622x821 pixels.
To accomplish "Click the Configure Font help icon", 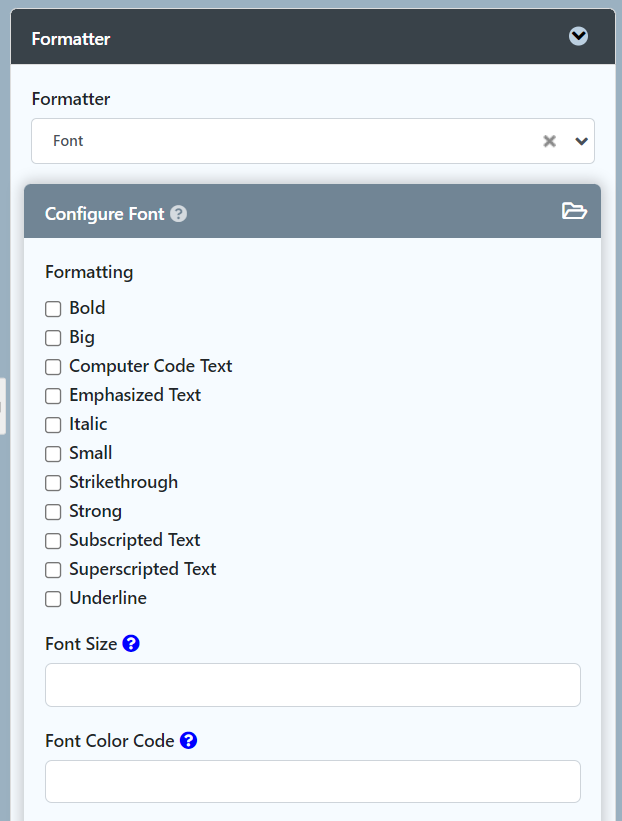I will (x=179, y=214).
